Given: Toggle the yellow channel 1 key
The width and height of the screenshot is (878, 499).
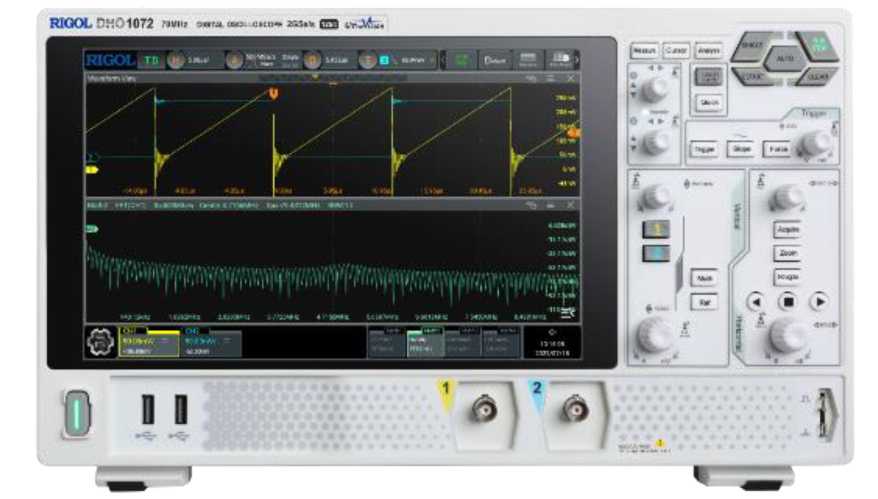Looking at the screenshot, I should (655, 230).
